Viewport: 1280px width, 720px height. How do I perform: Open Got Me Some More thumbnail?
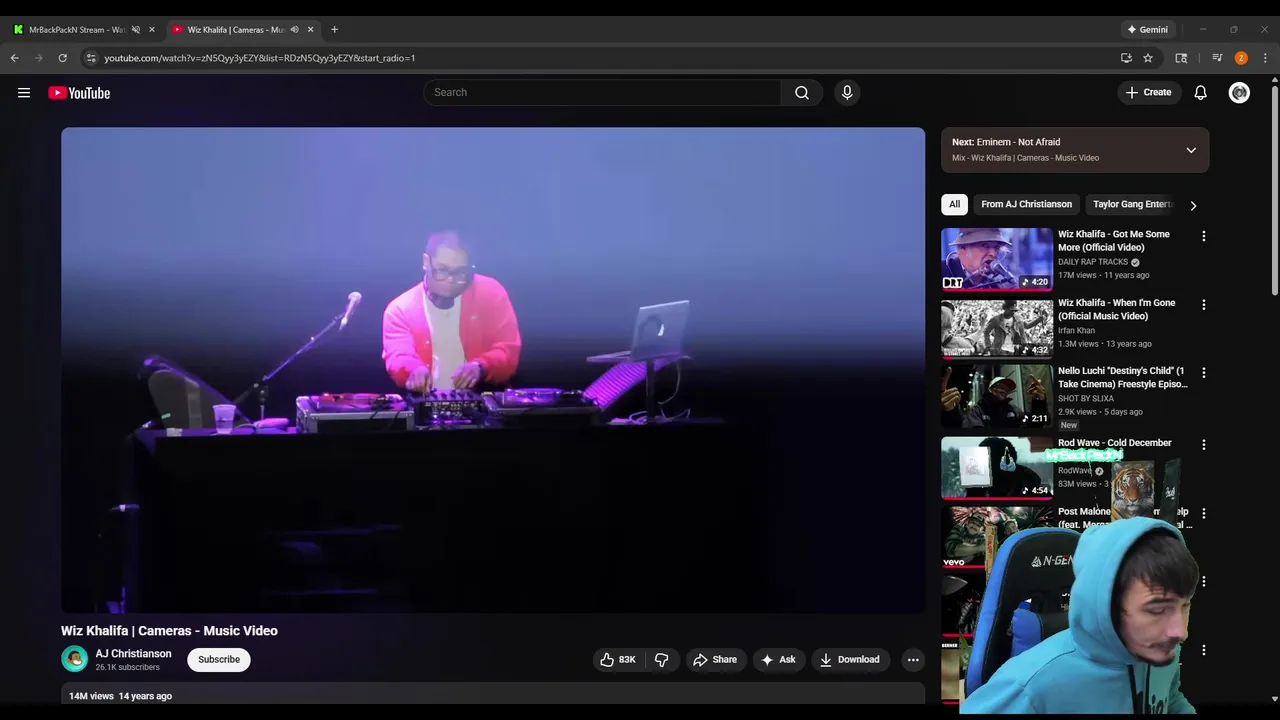[996, 258]
